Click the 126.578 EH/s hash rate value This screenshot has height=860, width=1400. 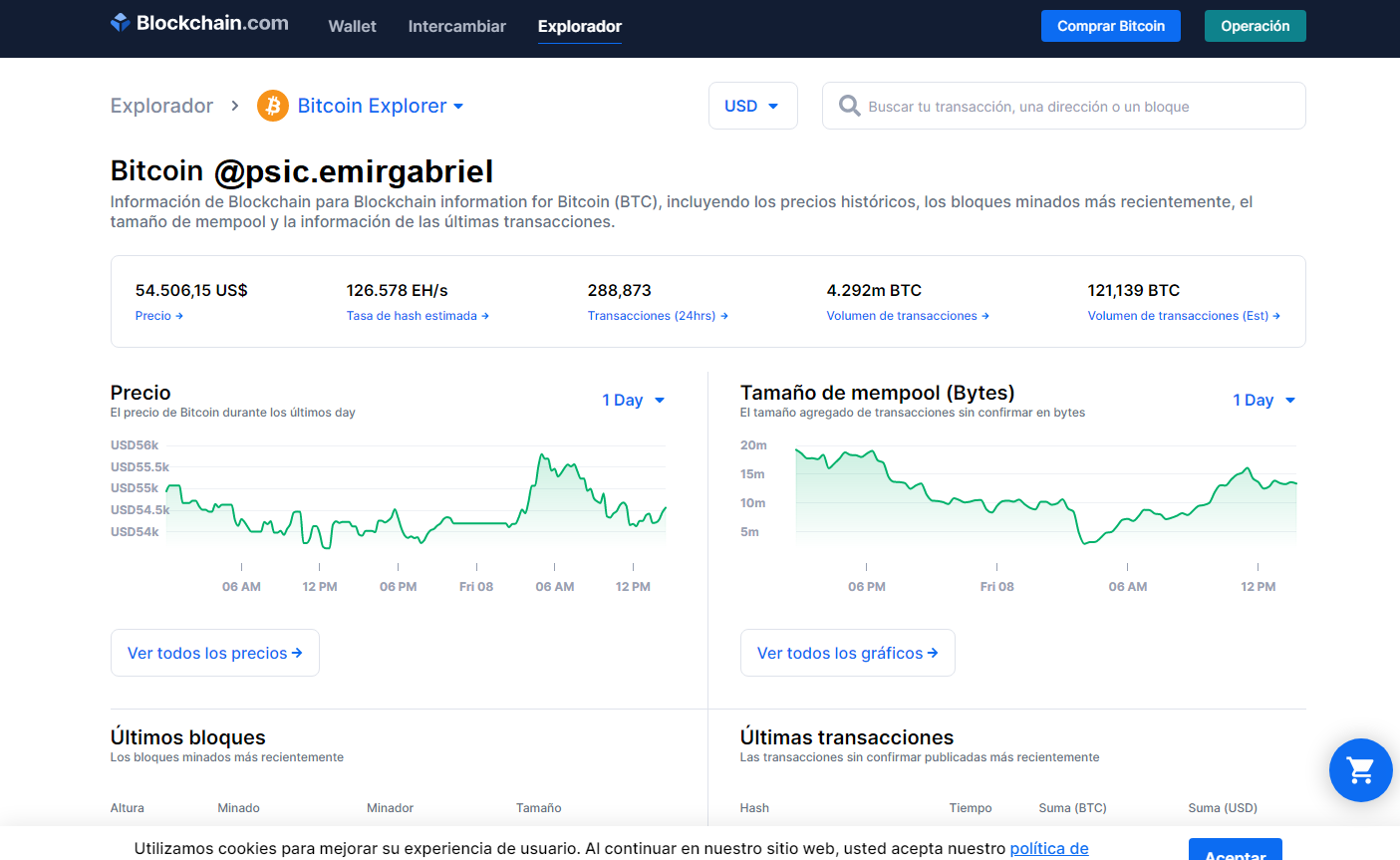tap(398, 290)
